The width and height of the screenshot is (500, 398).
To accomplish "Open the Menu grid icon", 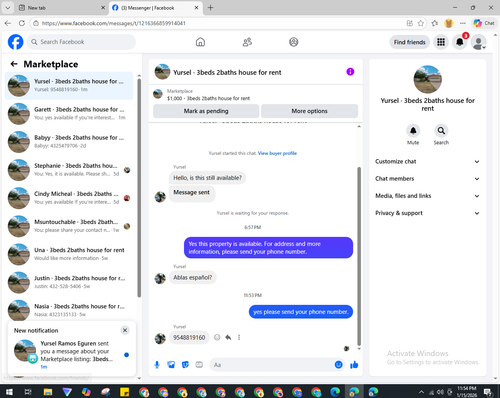I will coord(441,42).
